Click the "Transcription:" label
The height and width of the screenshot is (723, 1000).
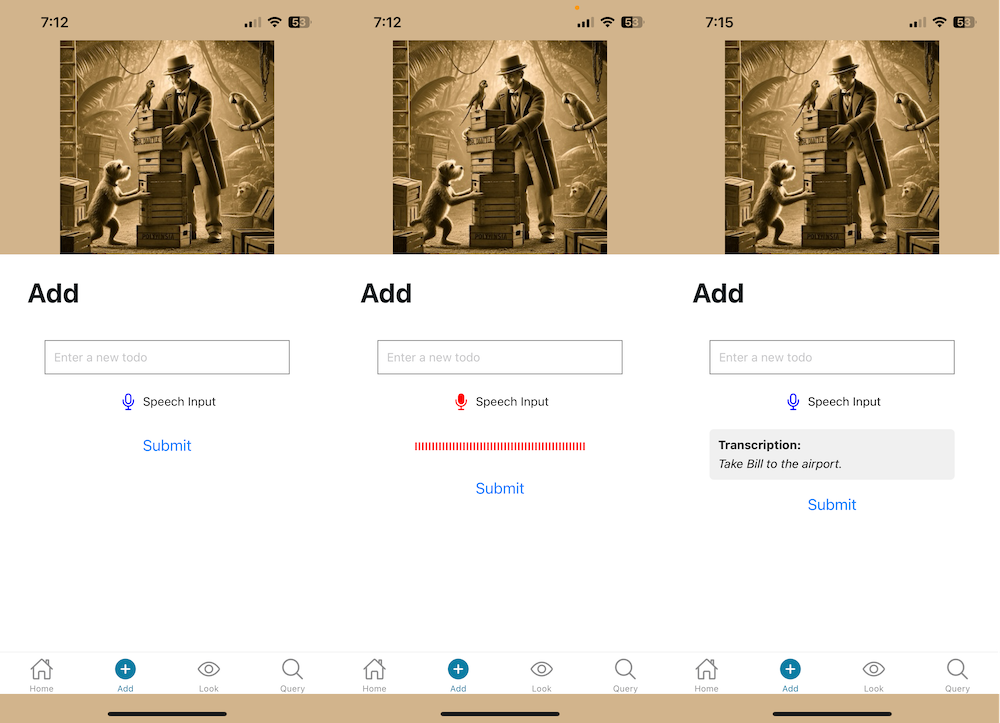point(760,445)
